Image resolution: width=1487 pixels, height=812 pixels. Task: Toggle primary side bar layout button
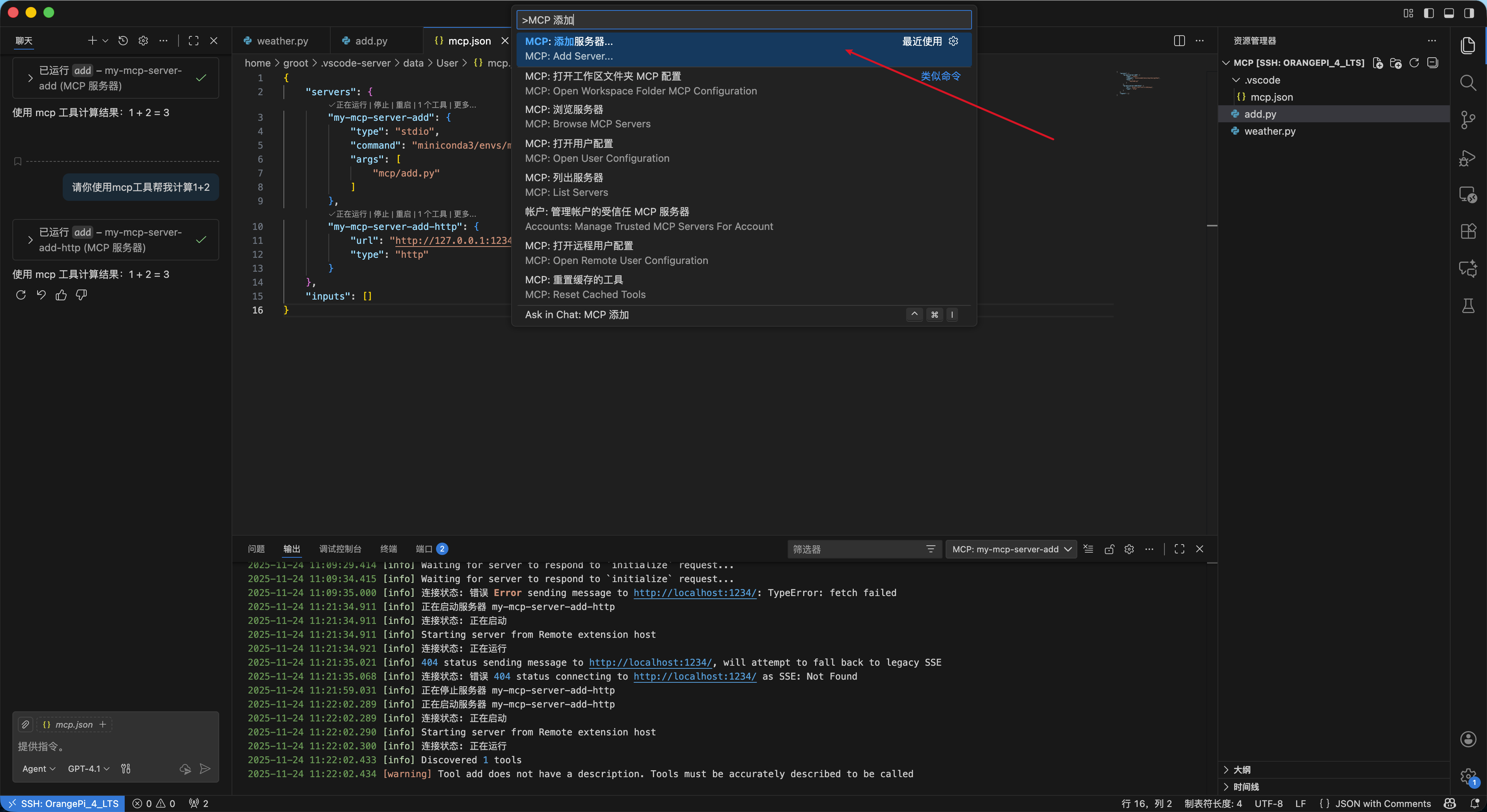pyautogui.click(x=1428, y=13)
